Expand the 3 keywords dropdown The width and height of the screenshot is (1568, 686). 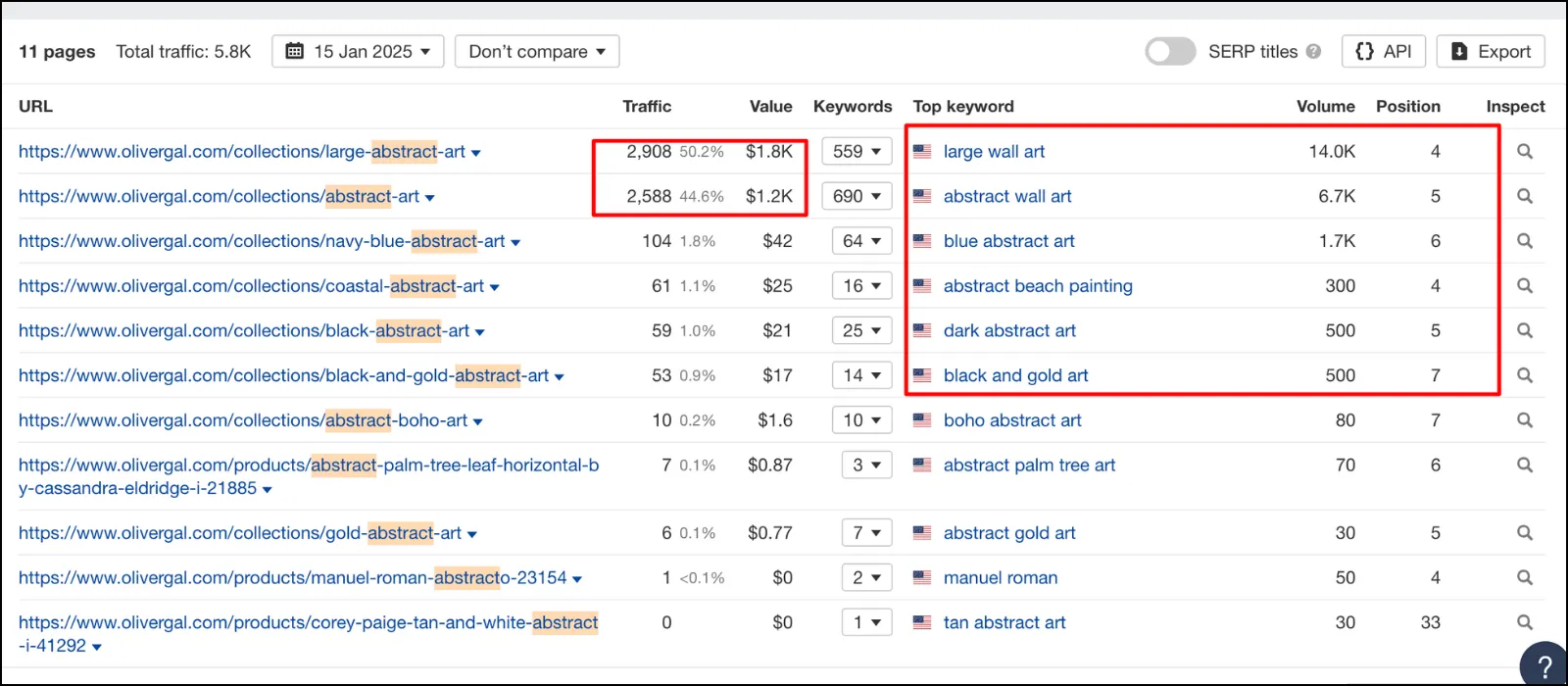click(867, 465)
